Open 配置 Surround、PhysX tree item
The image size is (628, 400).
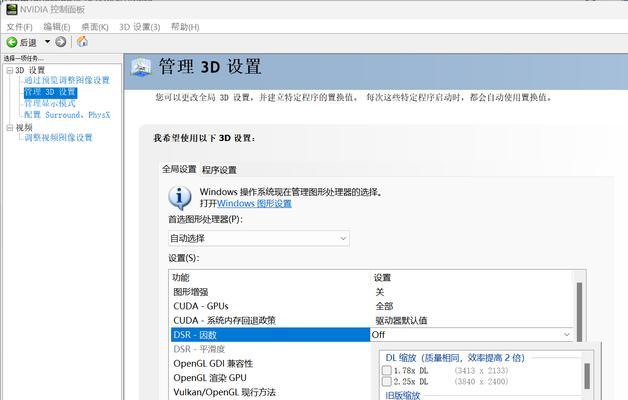tap(67, 115)
